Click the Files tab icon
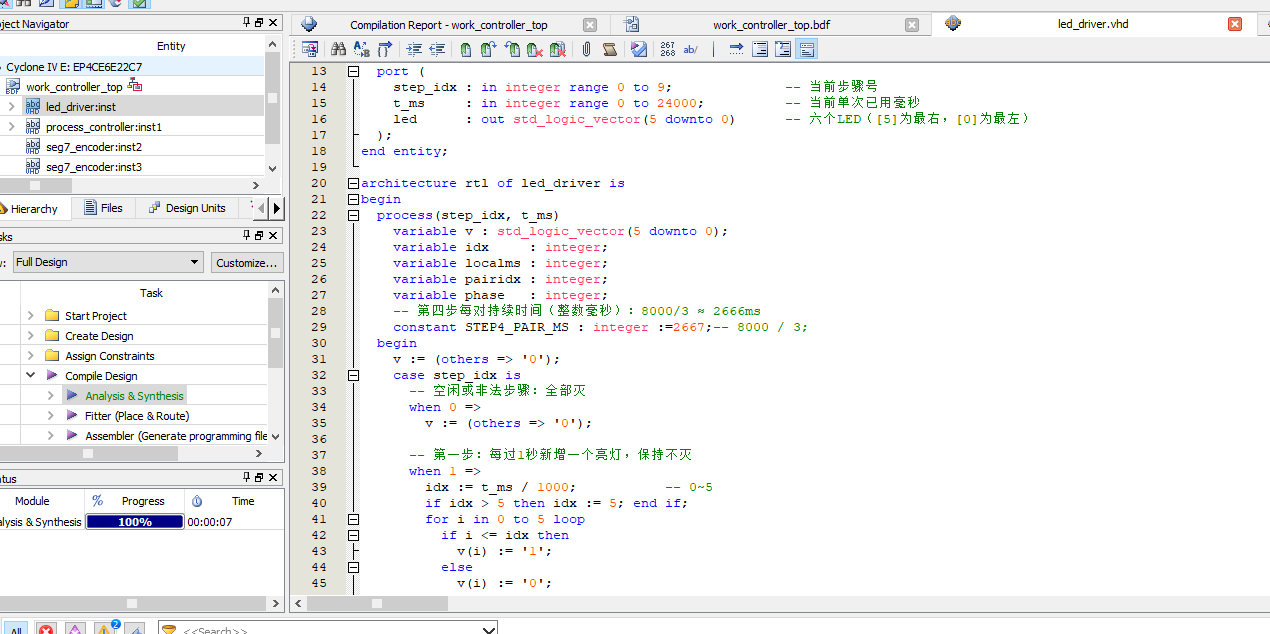This screenshot has height=634, width=1270. pos(90,208)
